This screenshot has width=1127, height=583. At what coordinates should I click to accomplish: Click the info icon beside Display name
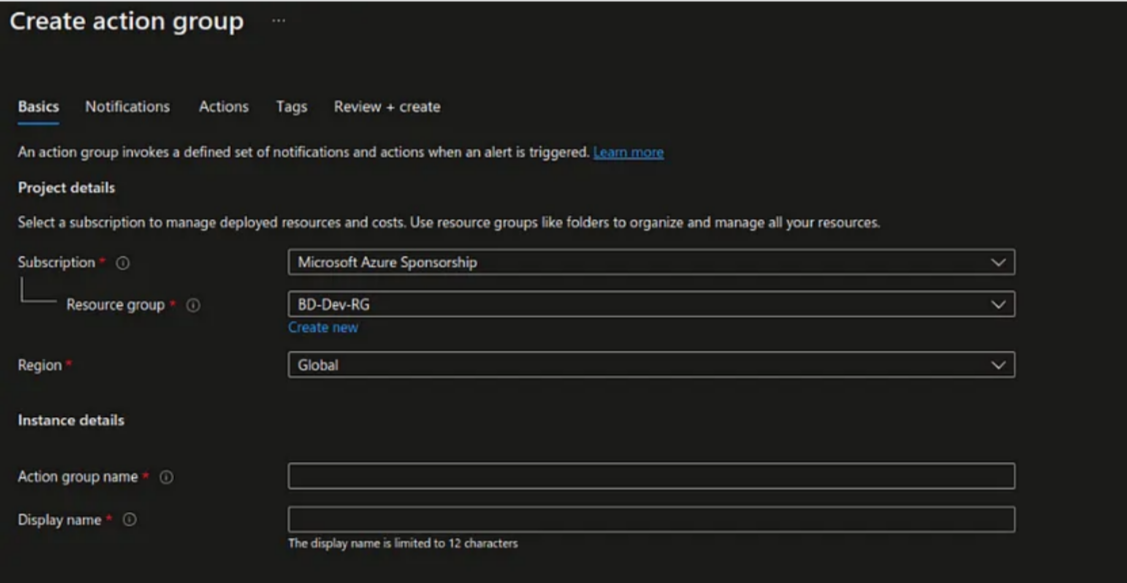coord(129,520)
